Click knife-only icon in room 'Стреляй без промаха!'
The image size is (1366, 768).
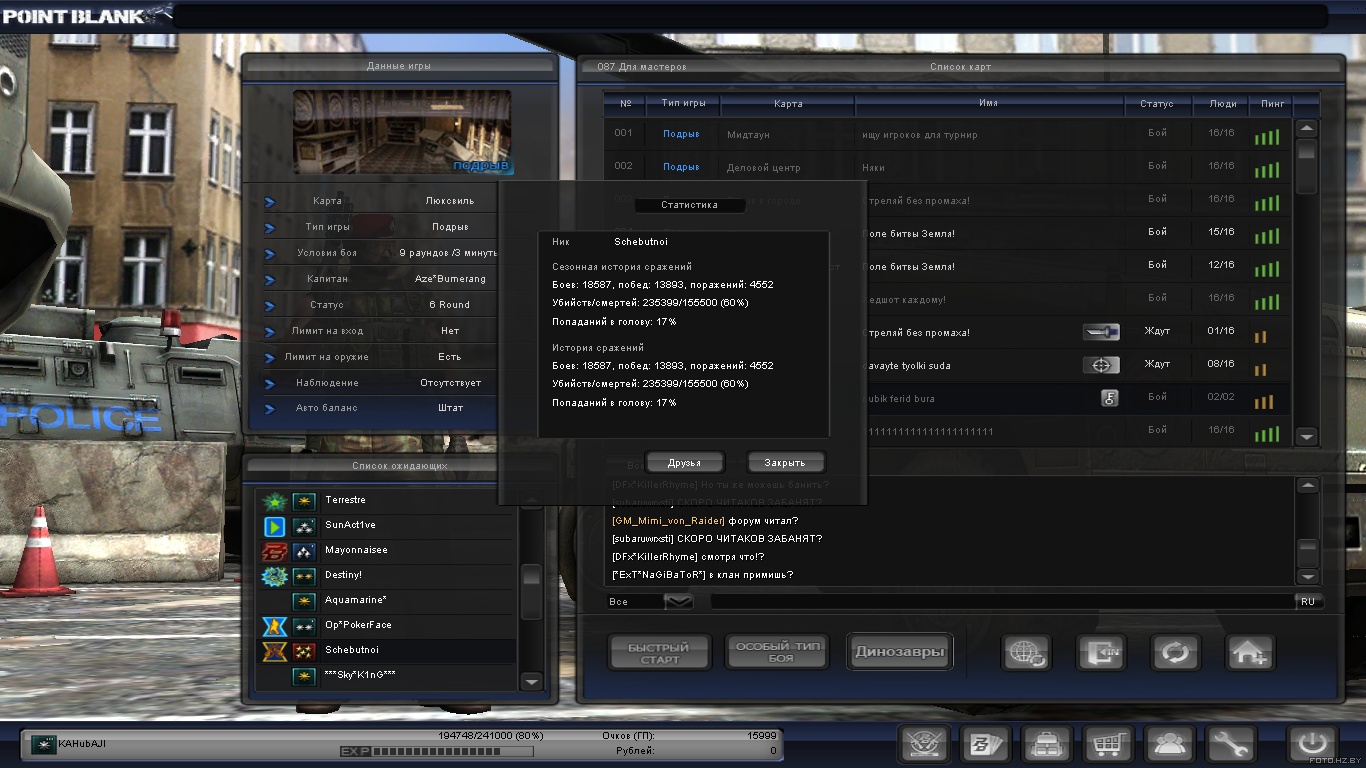(1101, 332)
